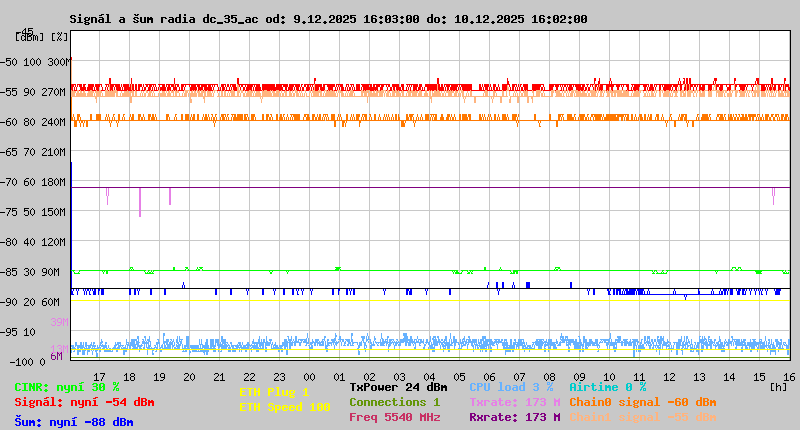This screenshot has height=430, width=800.
Task: Click hour label '19' on time axis
Action: (159, 377)
